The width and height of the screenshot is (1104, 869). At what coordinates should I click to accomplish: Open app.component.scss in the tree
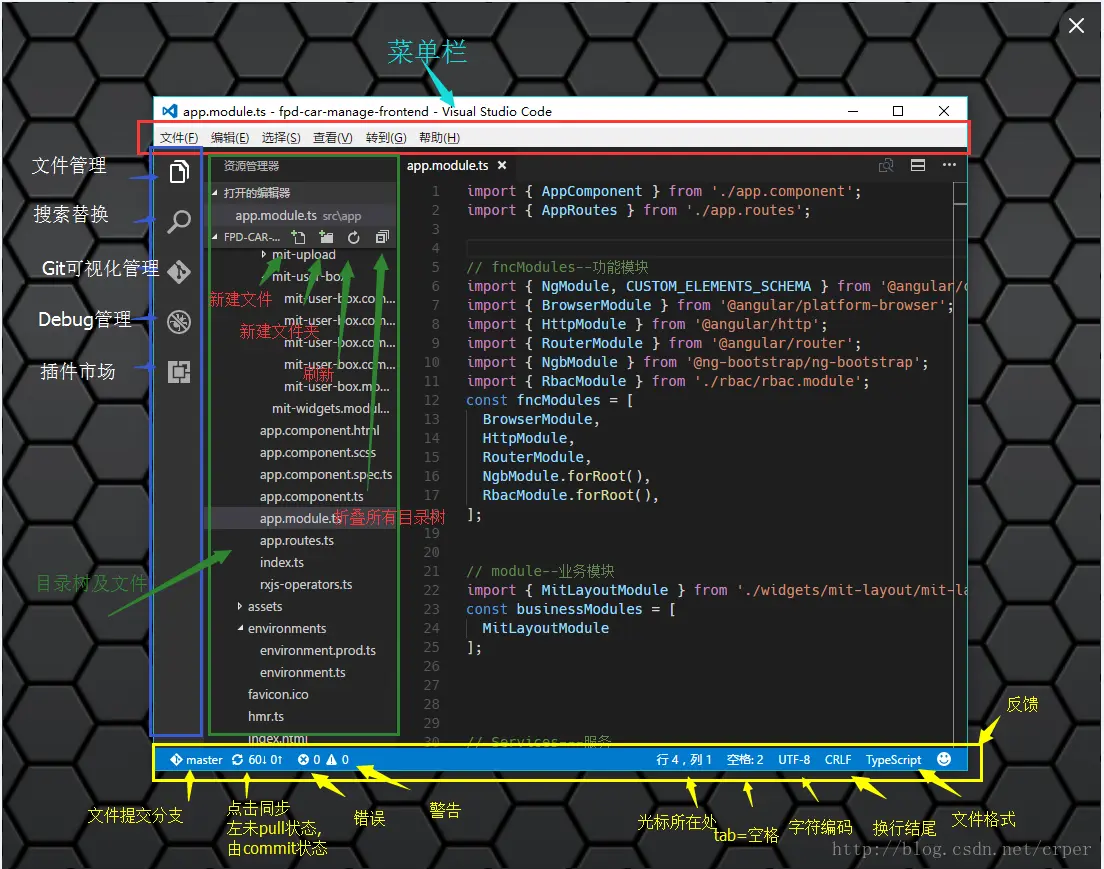(x=318, y=452)
